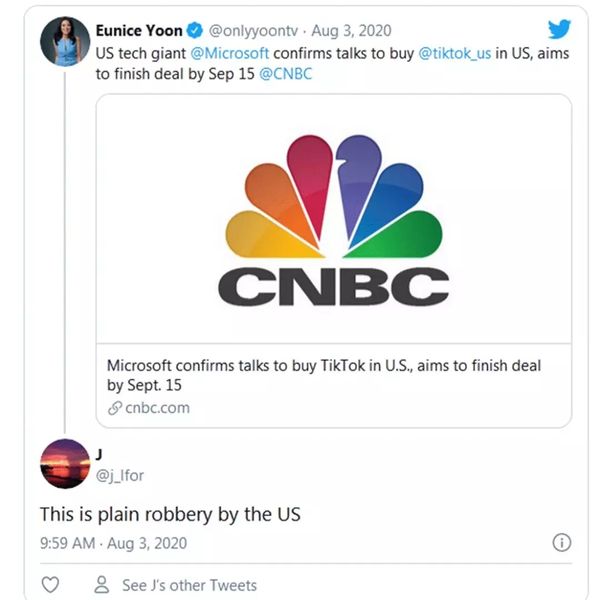The height and width of the screenshot is (600, 600).
Task: Like the tweet with heart icon
Action: point(49,585)
